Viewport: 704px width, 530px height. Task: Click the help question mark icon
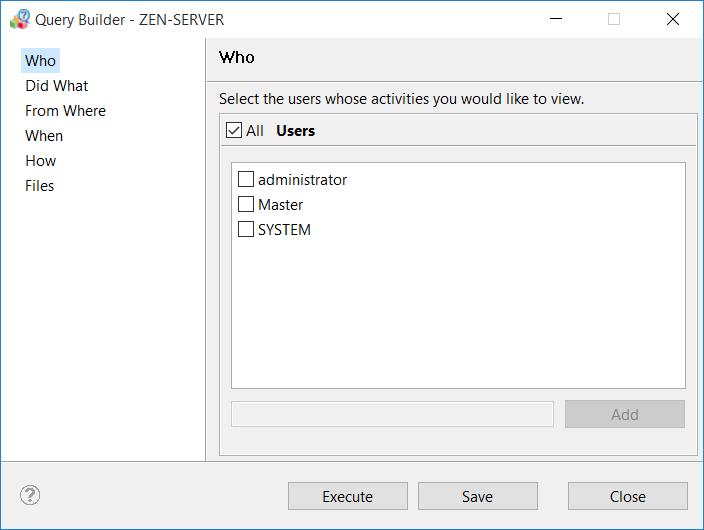click(x=30, y=495)
